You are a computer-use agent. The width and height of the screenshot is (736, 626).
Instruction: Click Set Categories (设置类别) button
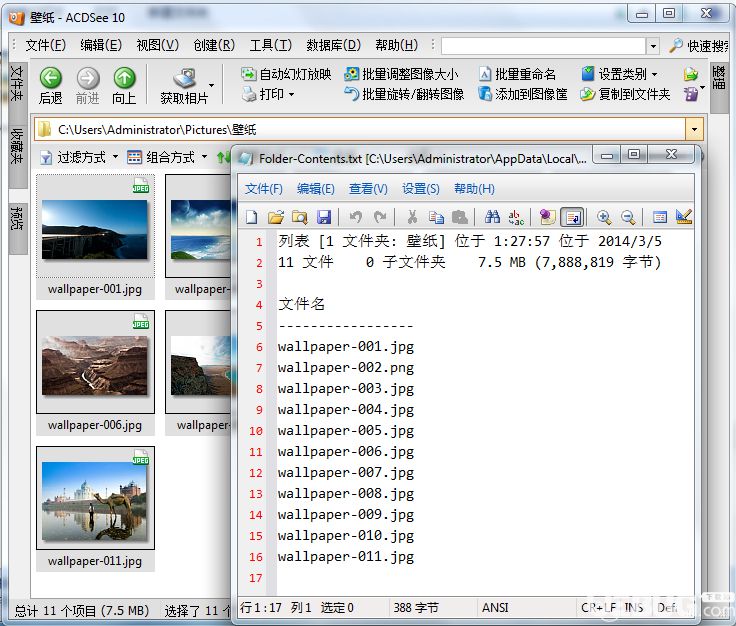614,74
